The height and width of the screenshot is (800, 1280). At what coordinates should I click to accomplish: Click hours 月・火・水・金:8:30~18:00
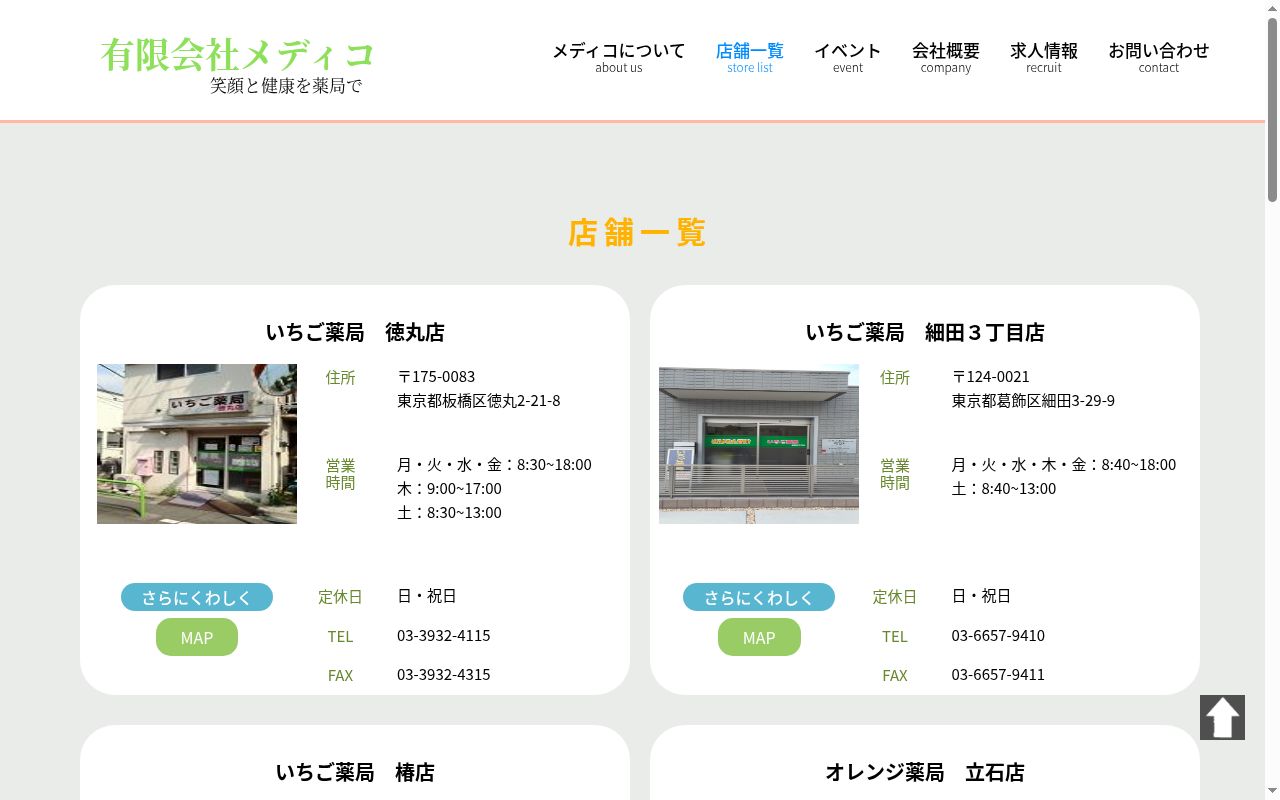494,464
